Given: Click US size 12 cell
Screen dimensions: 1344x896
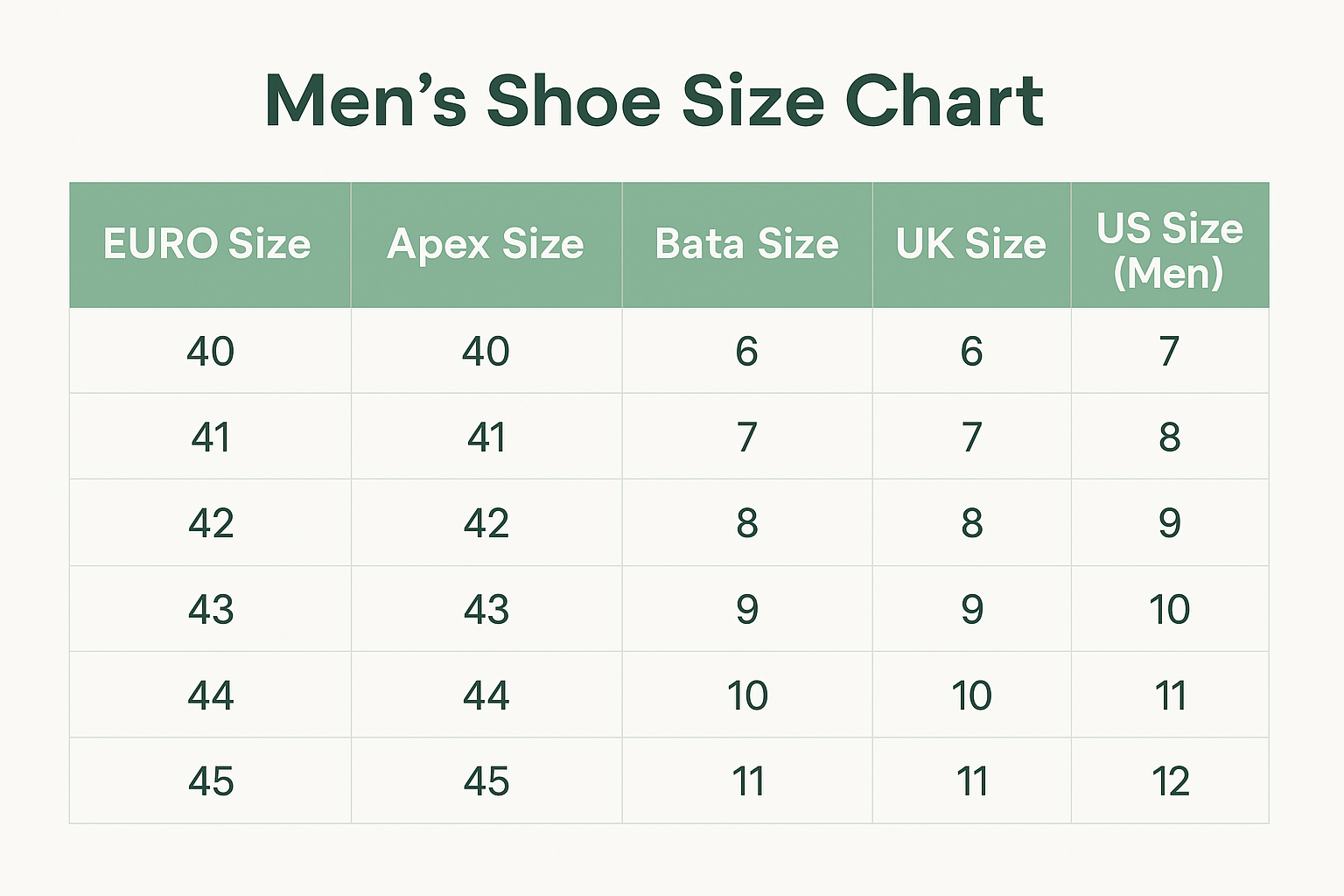Looking at the screenshot, I should tap(1170, 780).
